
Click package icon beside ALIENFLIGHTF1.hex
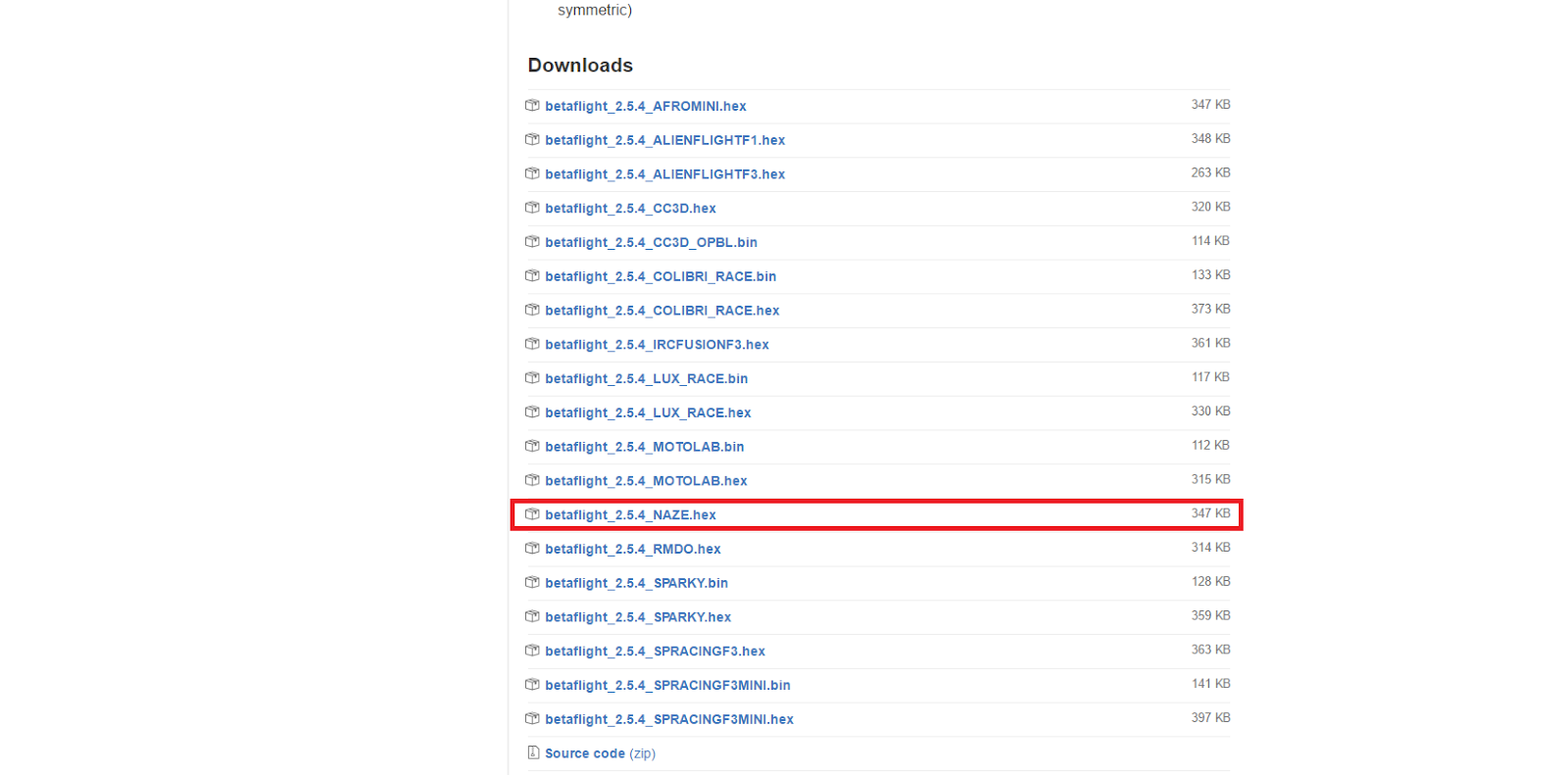tap(532, 139)
